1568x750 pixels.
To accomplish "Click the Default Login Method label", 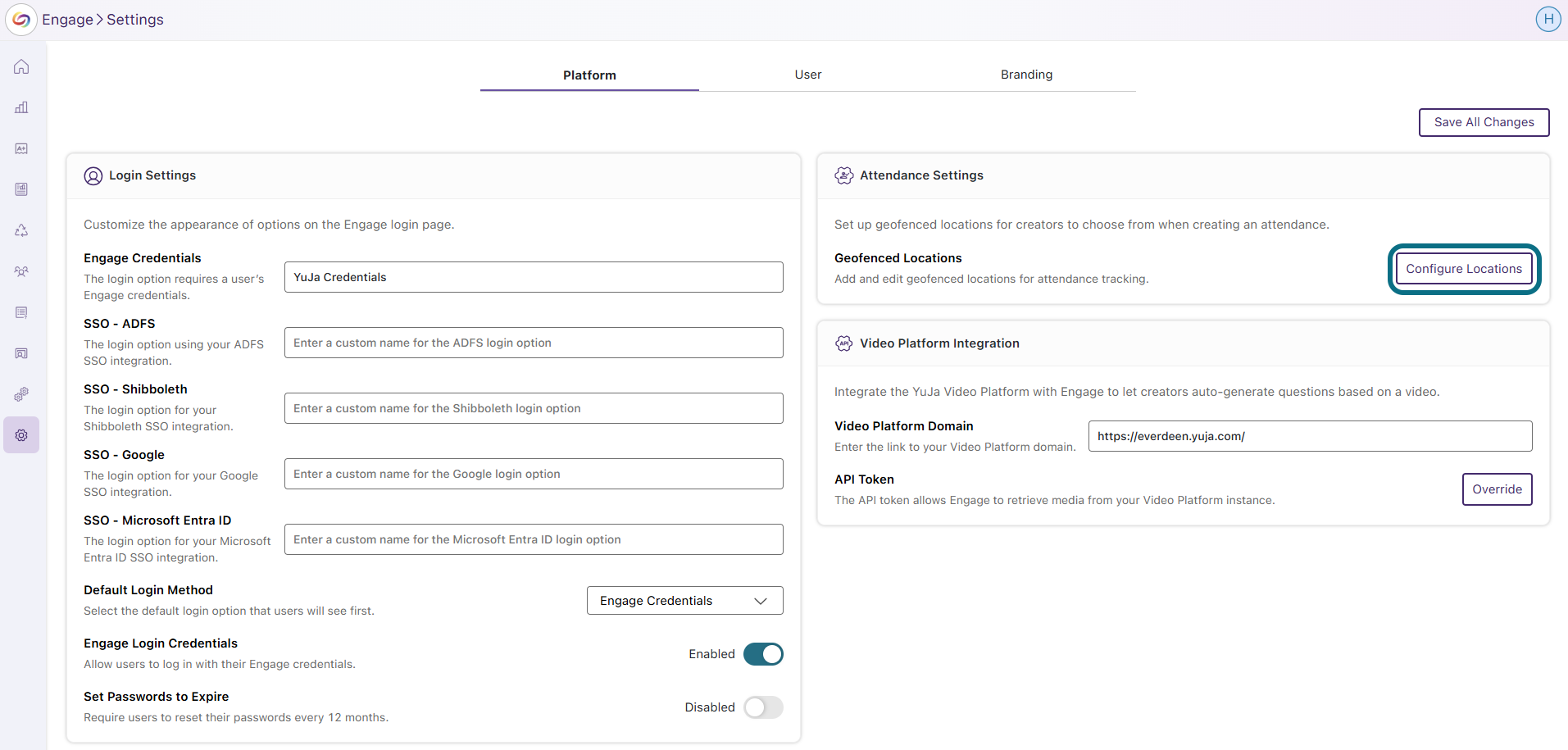I will [x=148, y=590].
